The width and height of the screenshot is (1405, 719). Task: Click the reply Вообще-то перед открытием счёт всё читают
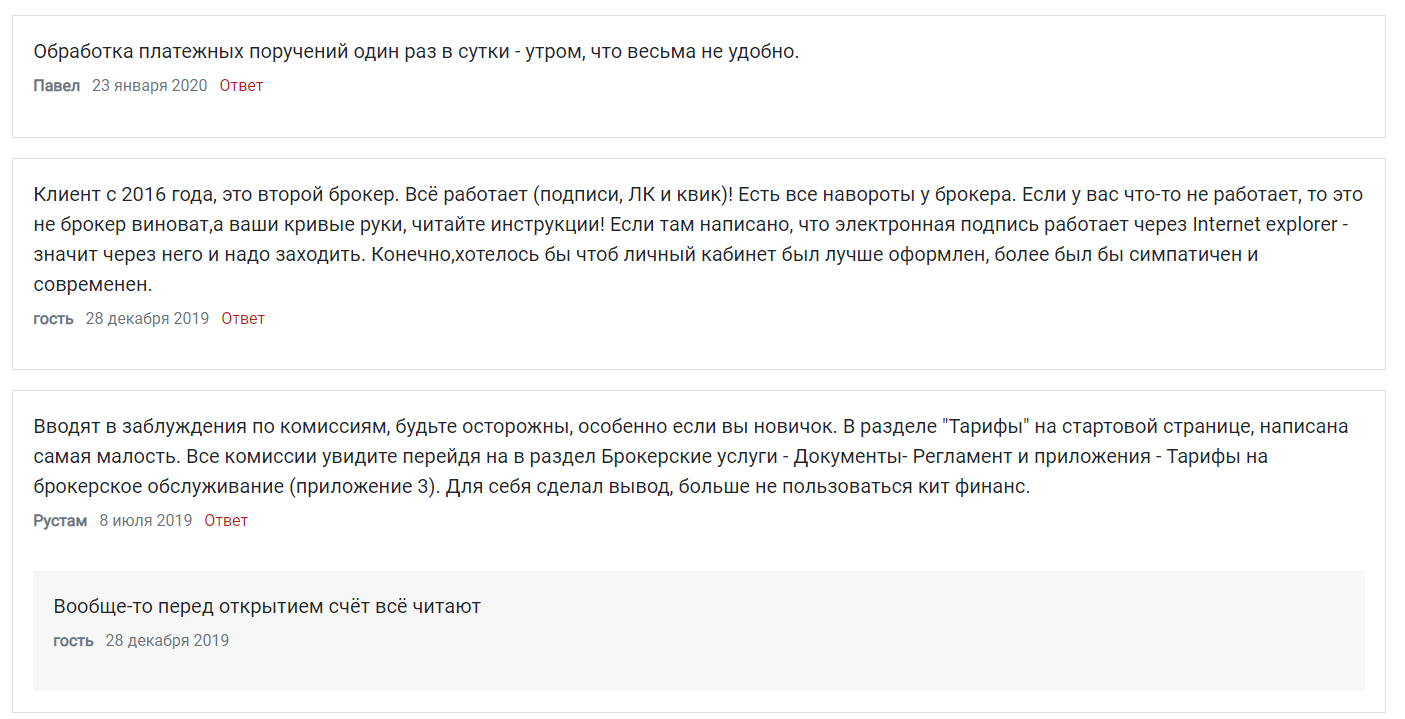click(x=270, y=605)
